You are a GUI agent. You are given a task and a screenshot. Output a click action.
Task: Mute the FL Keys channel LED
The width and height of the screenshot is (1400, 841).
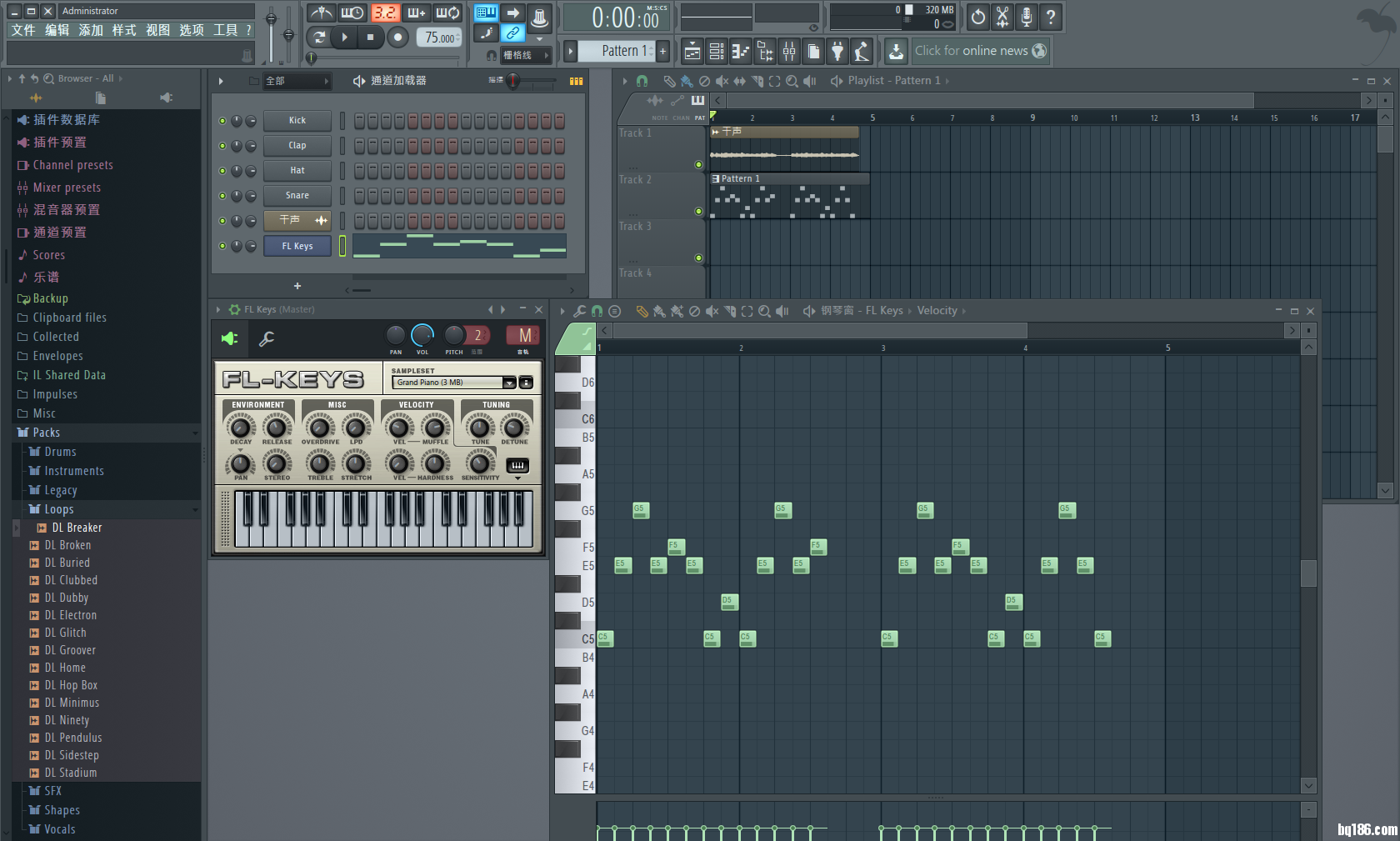pyautogui.click(x=222, y=246)
